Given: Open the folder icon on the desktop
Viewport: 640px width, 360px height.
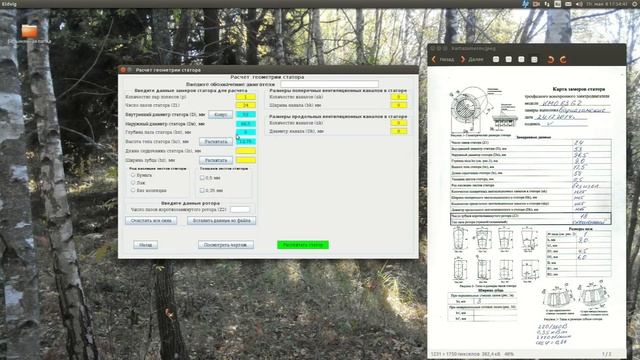Looking at the screenshot, I should pyautogui.click(x=29, y=31).
